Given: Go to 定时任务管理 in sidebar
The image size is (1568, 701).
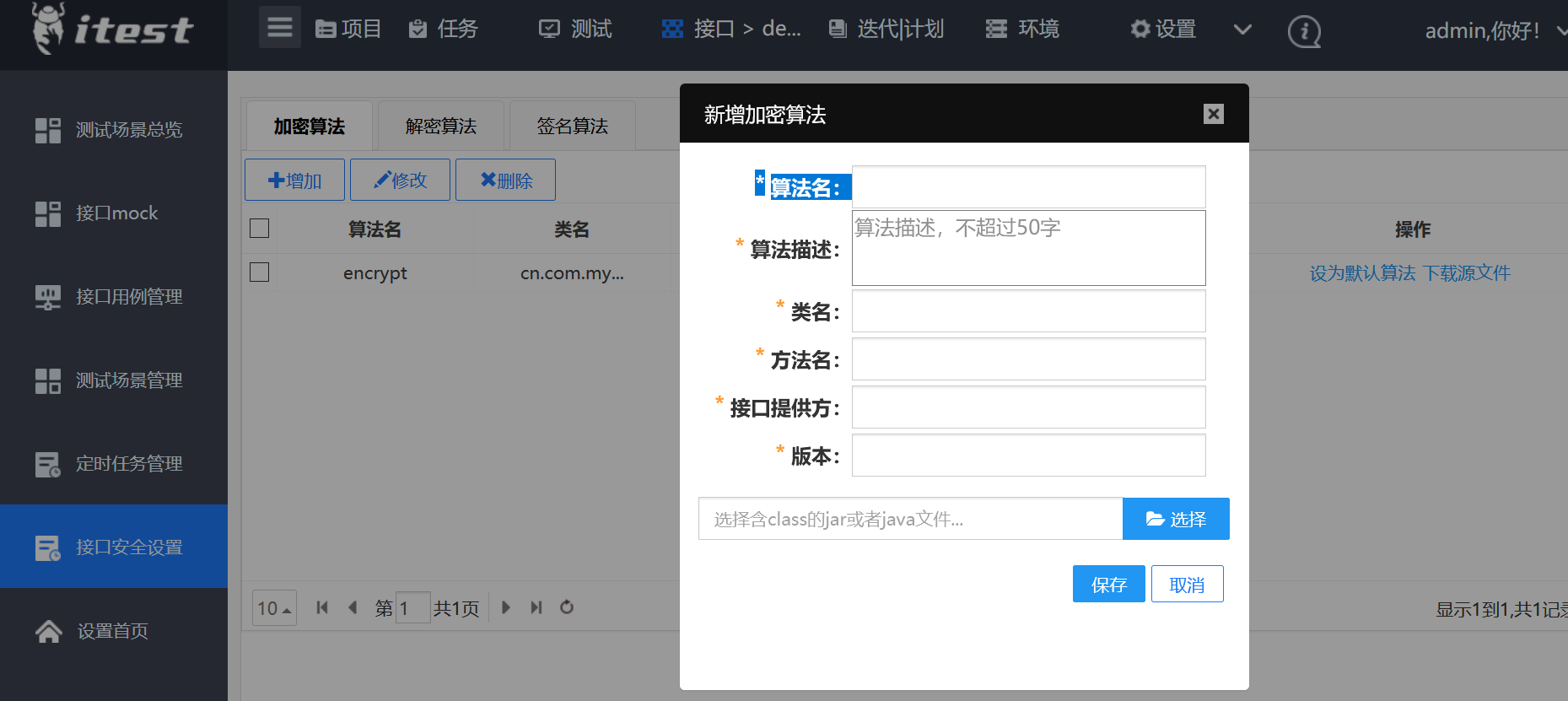Looking at the screenshot, I should tap(114, 464).
